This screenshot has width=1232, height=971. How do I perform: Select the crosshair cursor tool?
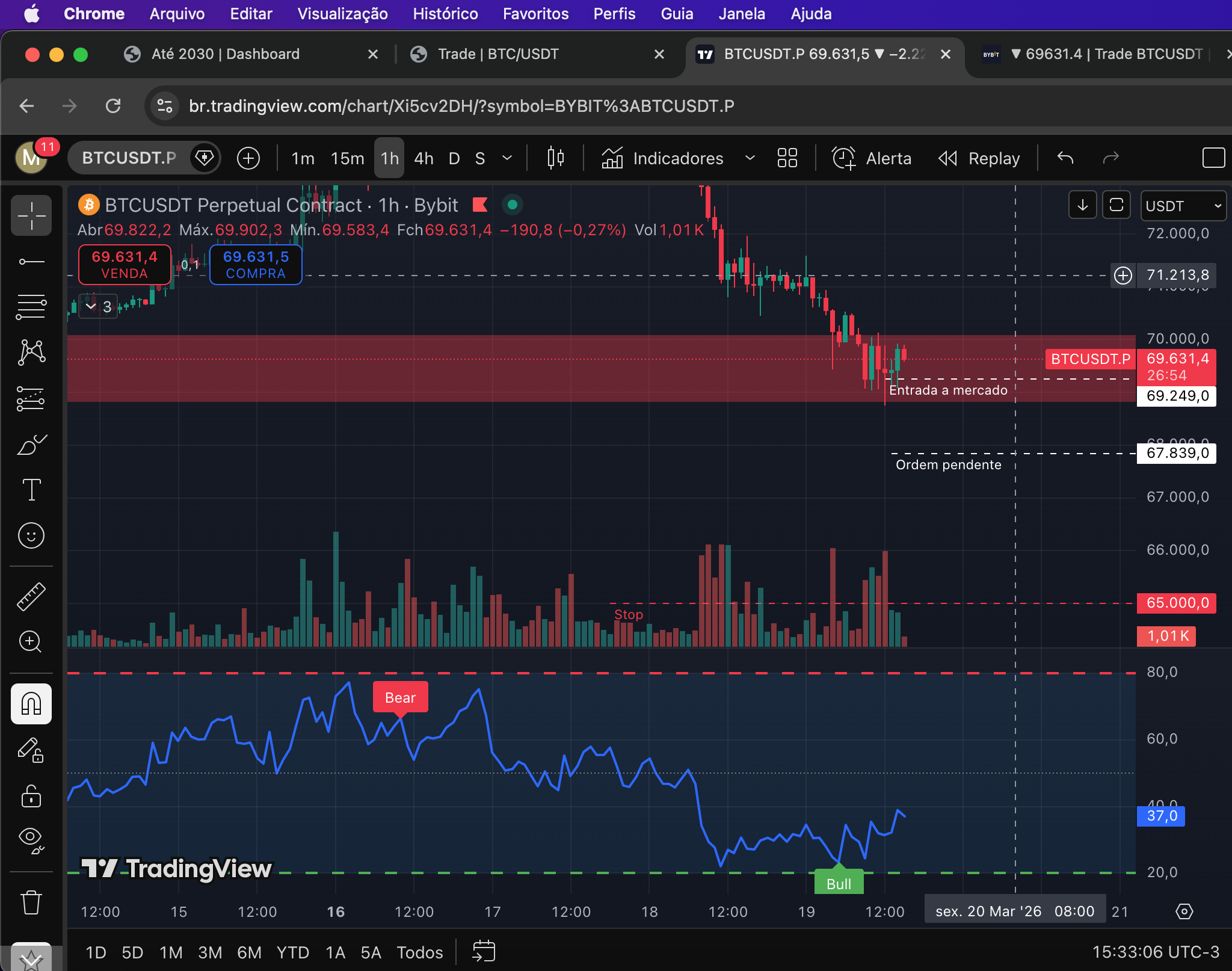point(31,215)
